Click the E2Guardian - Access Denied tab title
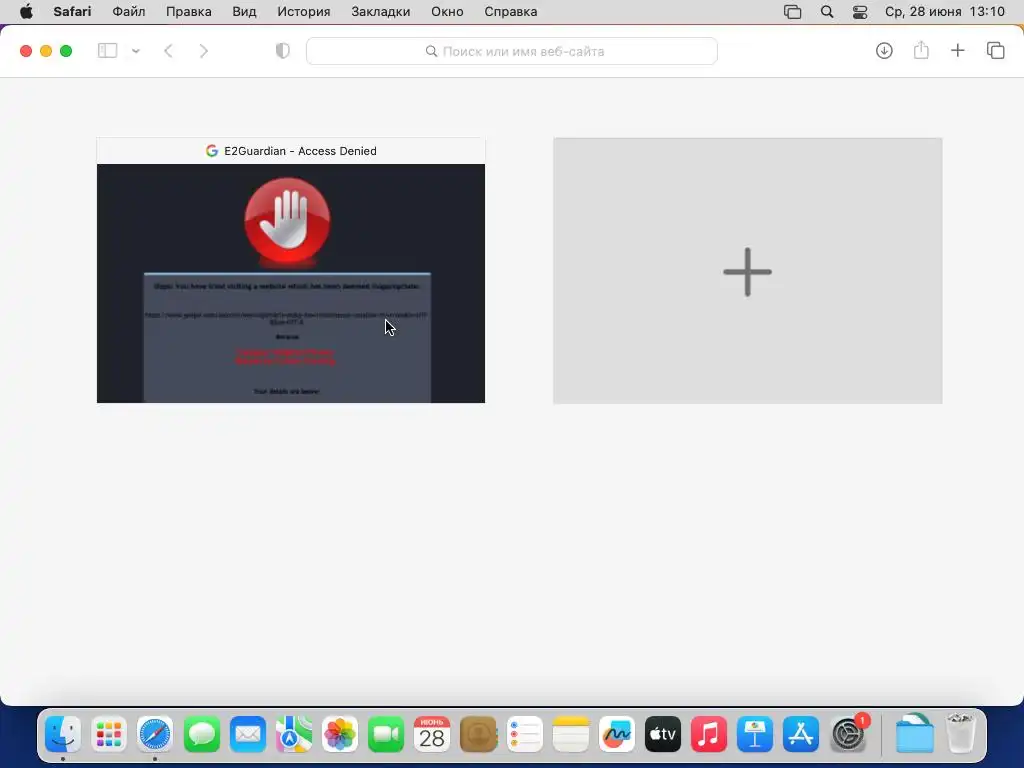Screen dimensions: 1024x768 click(300, 151)
